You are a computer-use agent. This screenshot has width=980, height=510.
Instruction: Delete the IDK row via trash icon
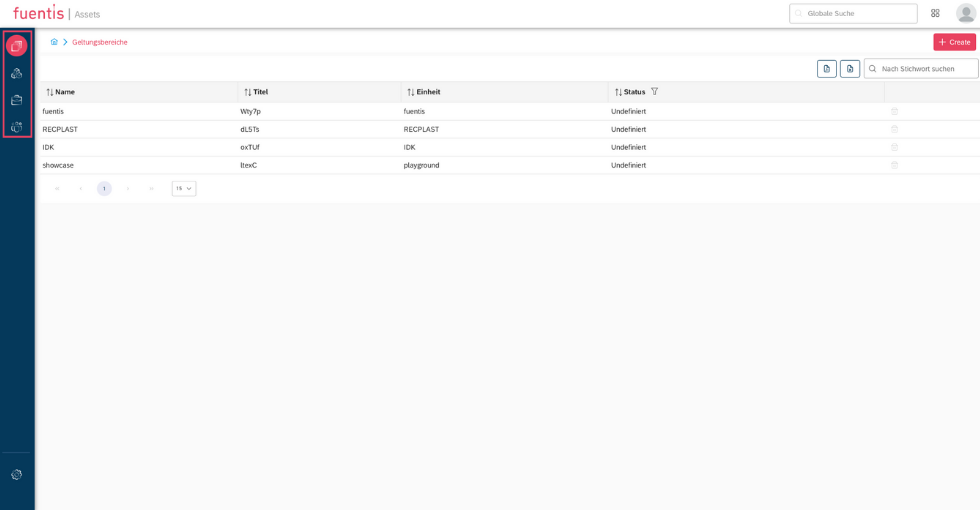894,148
